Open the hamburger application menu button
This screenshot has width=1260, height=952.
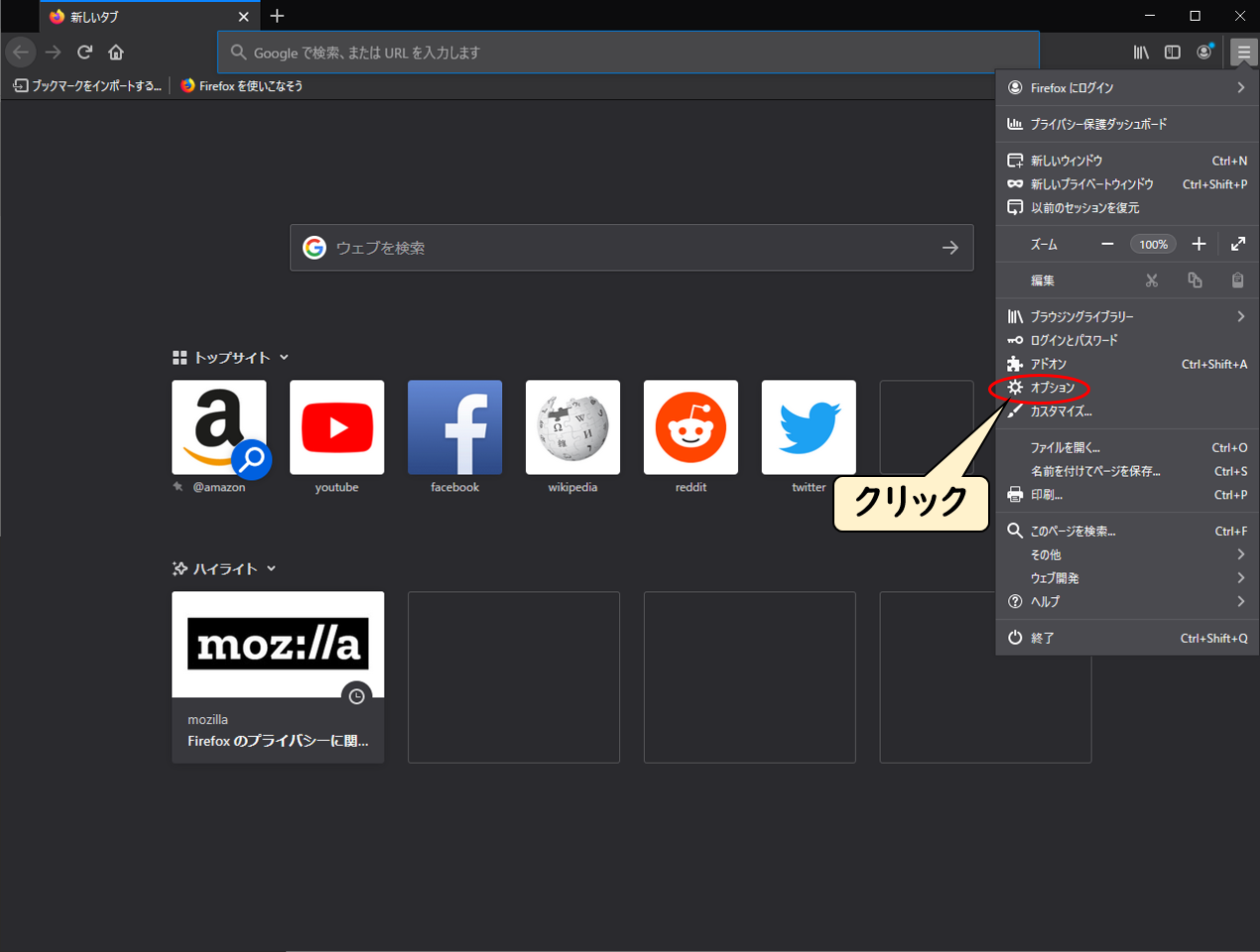coord(1243,52)
